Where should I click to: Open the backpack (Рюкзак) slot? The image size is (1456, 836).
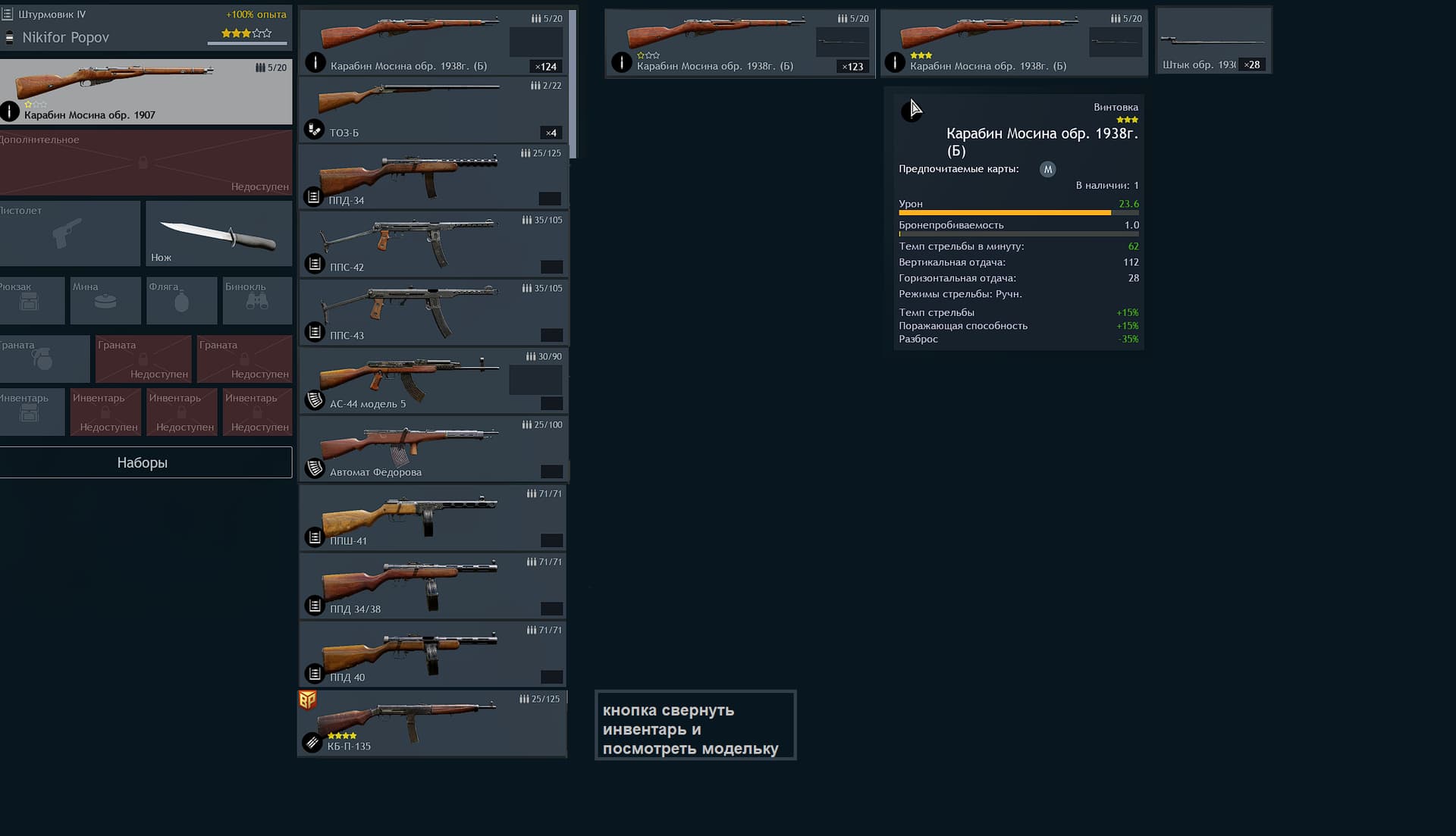point(30,301)
